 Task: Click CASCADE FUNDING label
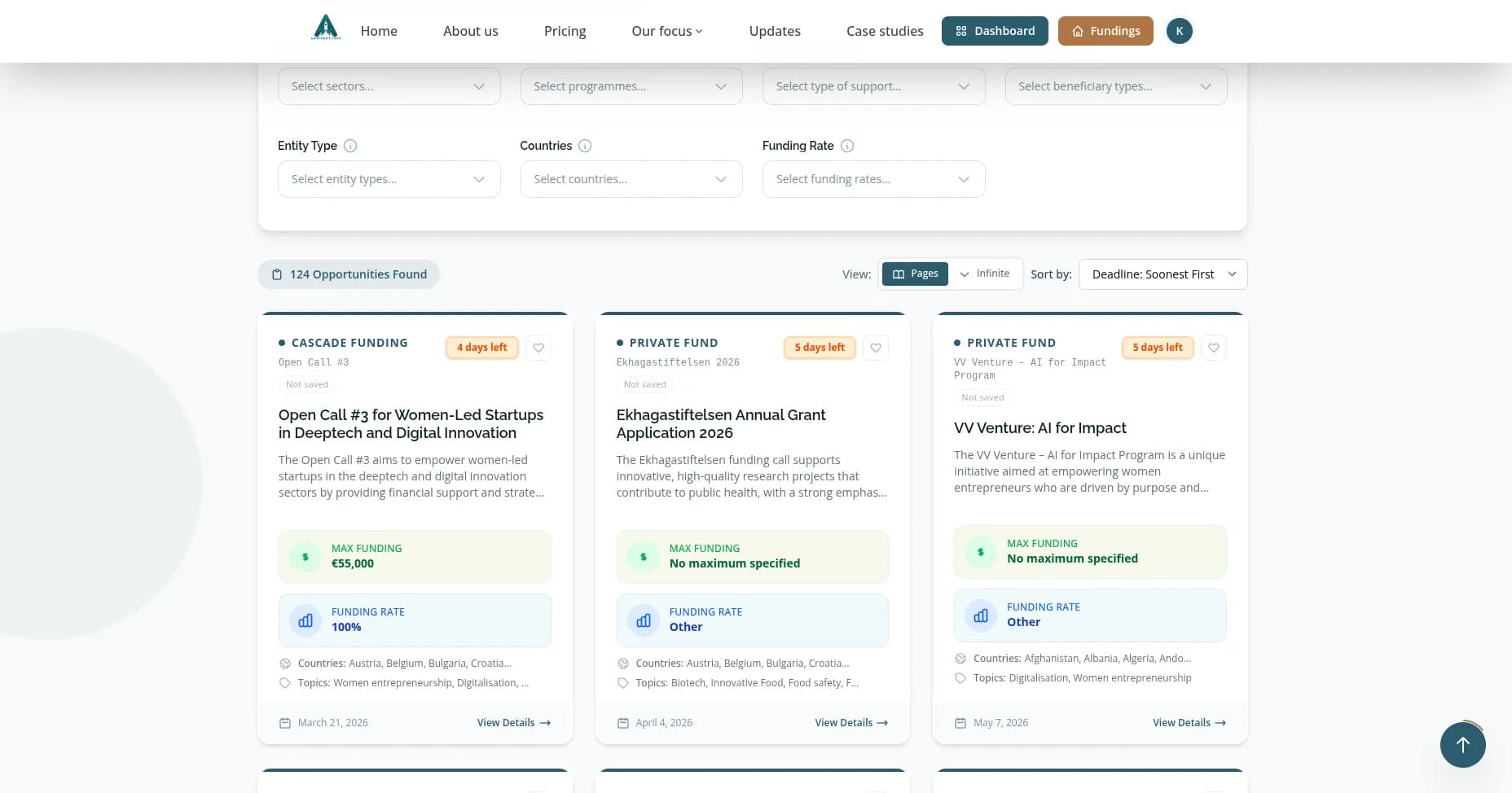tap(349, 343)
